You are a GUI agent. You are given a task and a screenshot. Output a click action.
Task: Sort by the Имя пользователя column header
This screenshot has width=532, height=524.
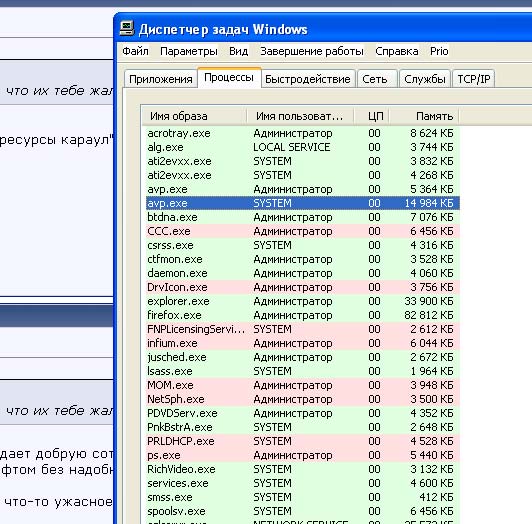coord(300,116)
